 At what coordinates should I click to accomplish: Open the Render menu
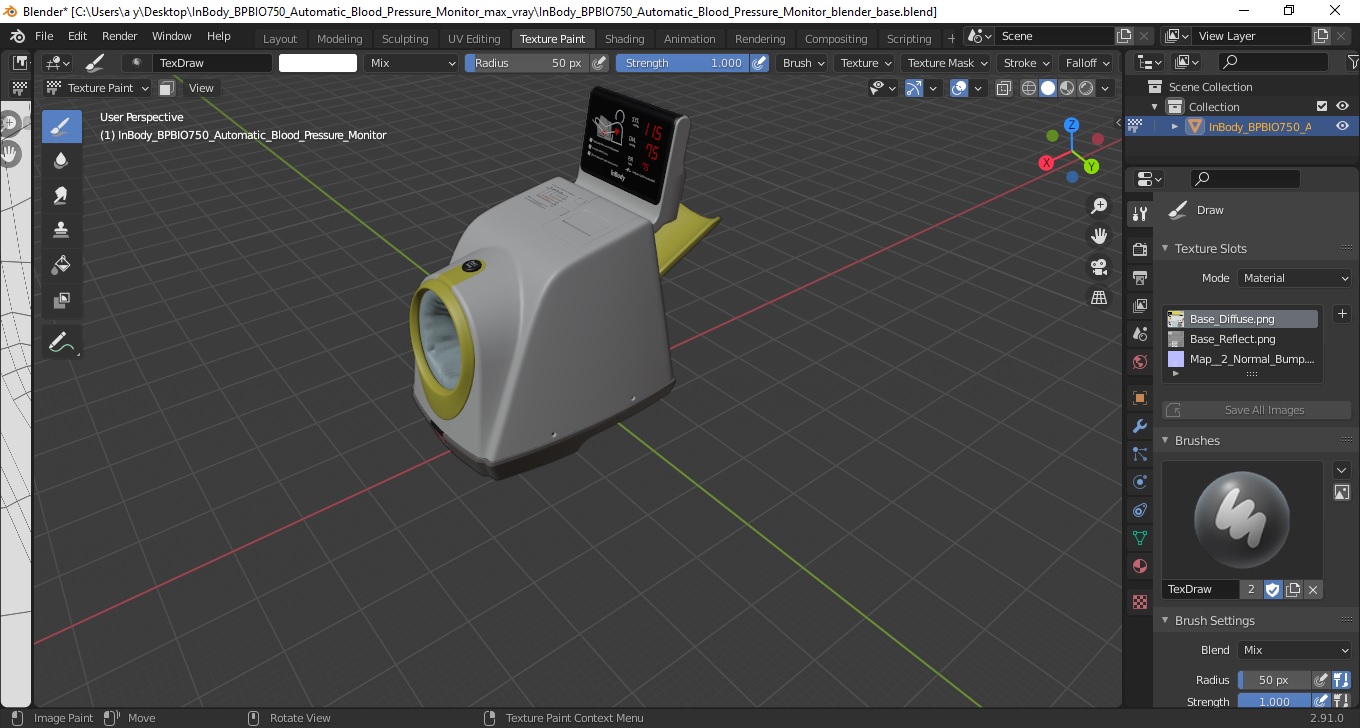click(x=120, y=36)
